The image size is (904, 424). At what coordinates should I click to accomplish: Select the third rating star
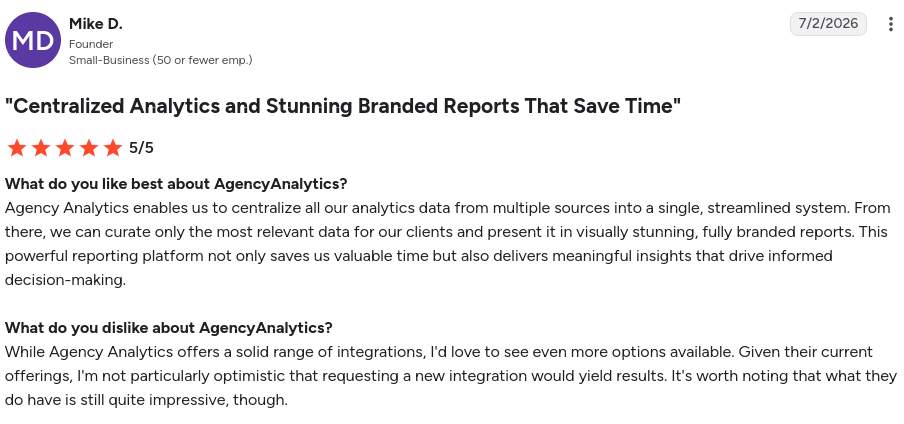(x=65, y=148)
